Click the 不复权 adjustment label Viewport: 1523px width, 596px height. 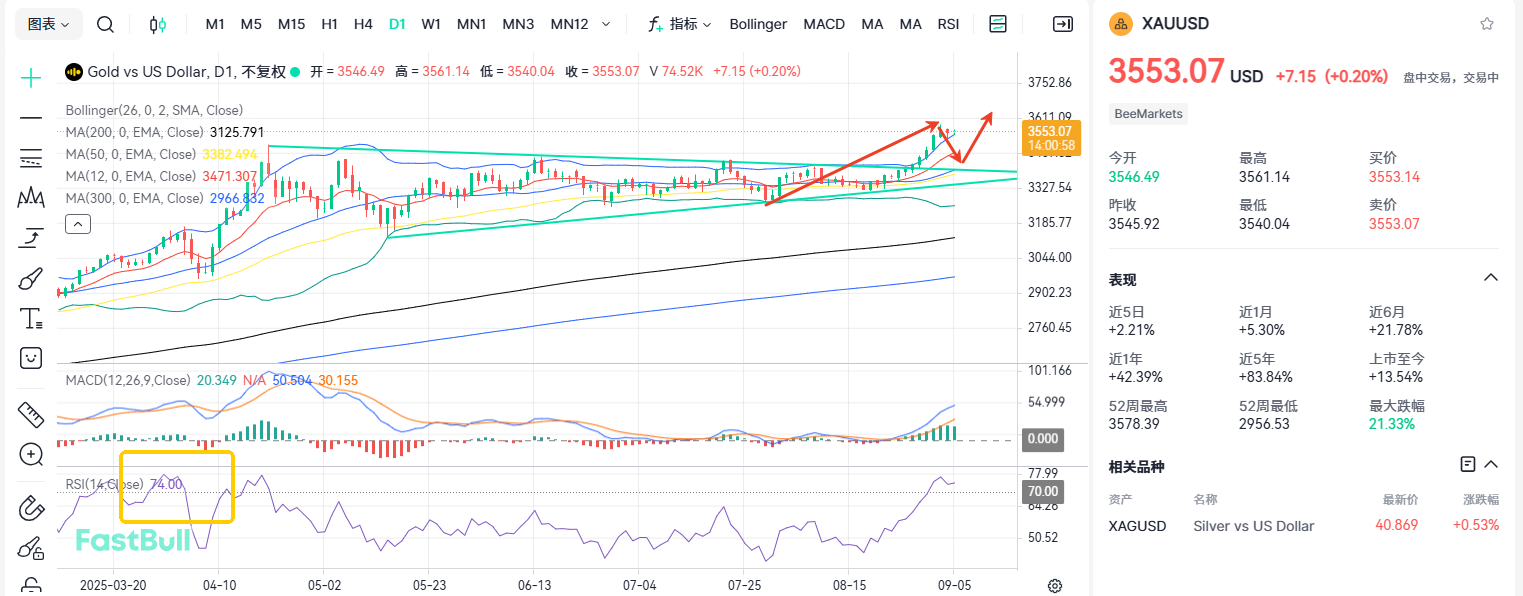265,72
